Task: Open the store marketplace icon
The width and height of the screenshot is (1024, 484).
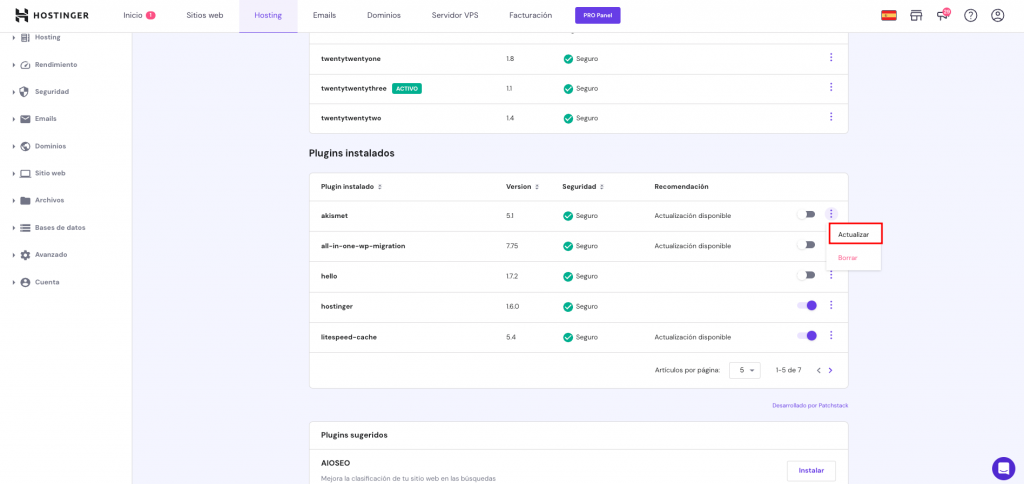Action: (x=915, y=15)
